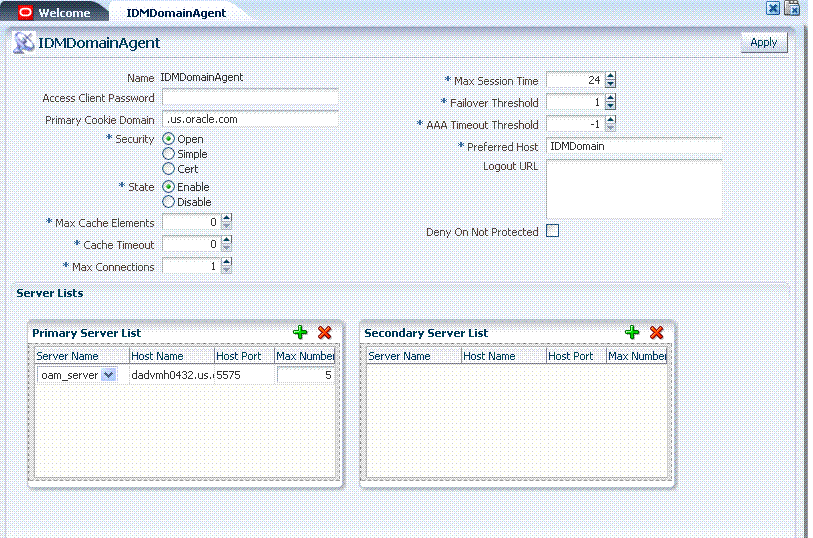Edit the Max Connections number field
This screenshot has width=813, height=538.
191,266
